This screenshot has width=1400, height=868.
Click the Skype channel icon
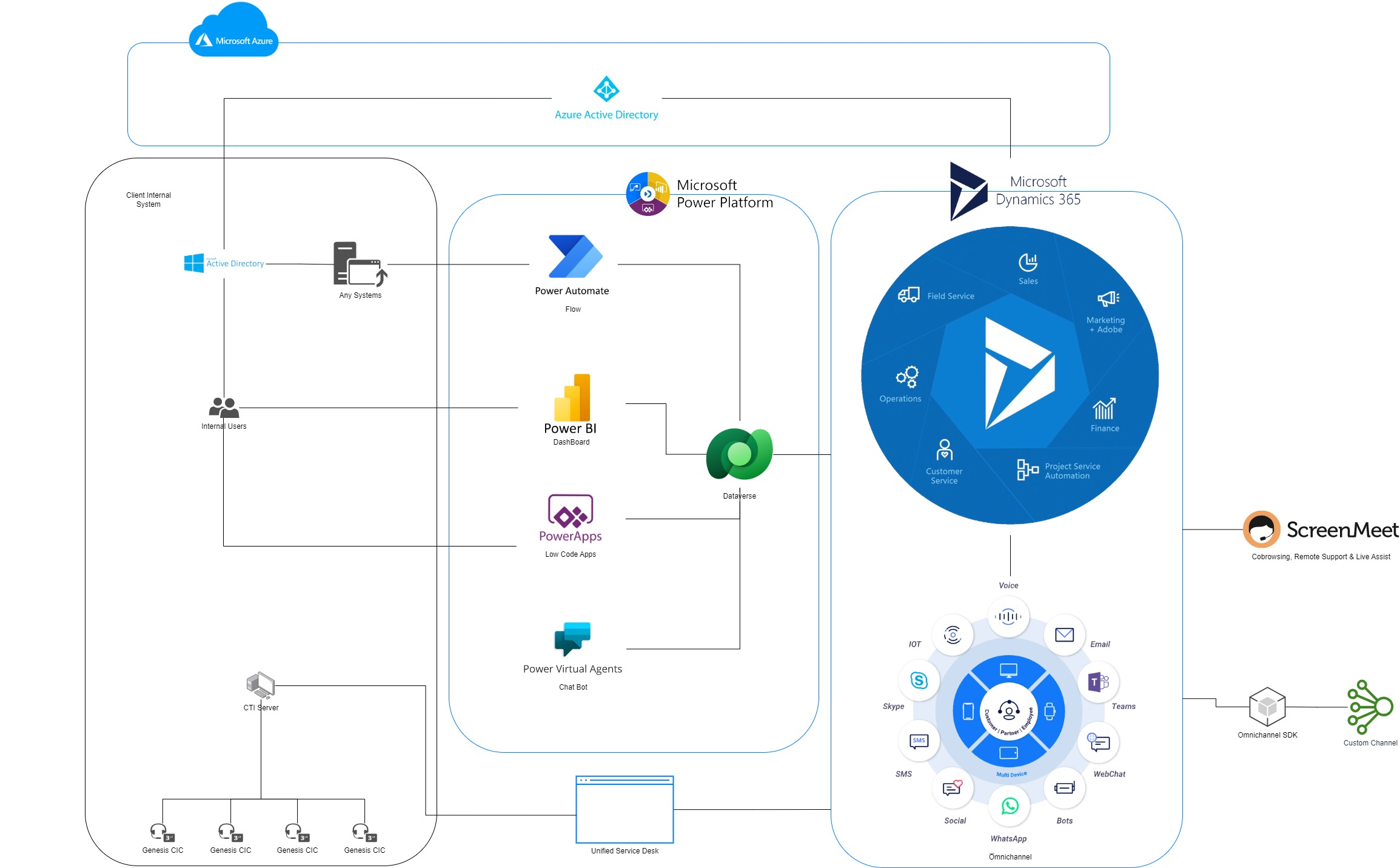point(919,681)
